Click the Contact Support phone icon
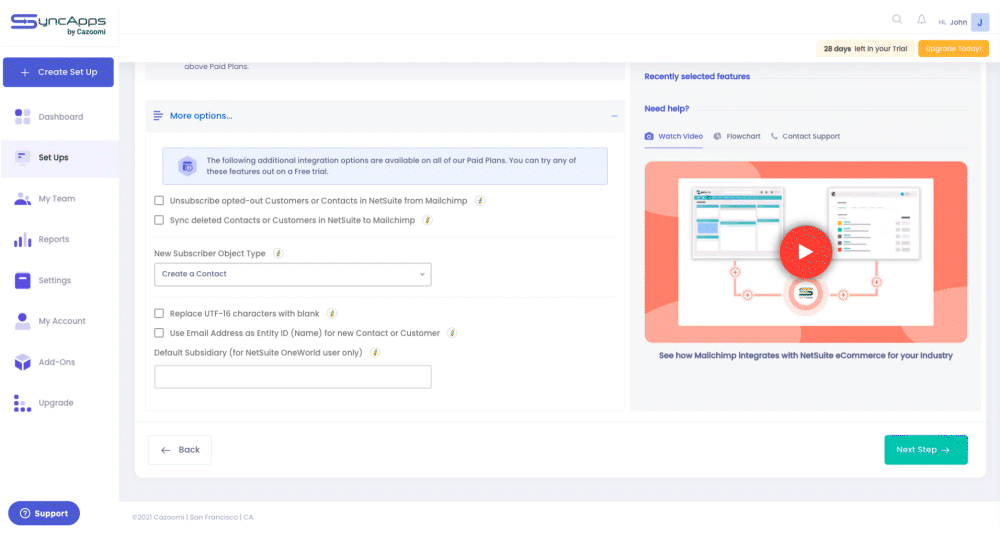Screen dimensions: 1000x542 click(x=774, y=136)
